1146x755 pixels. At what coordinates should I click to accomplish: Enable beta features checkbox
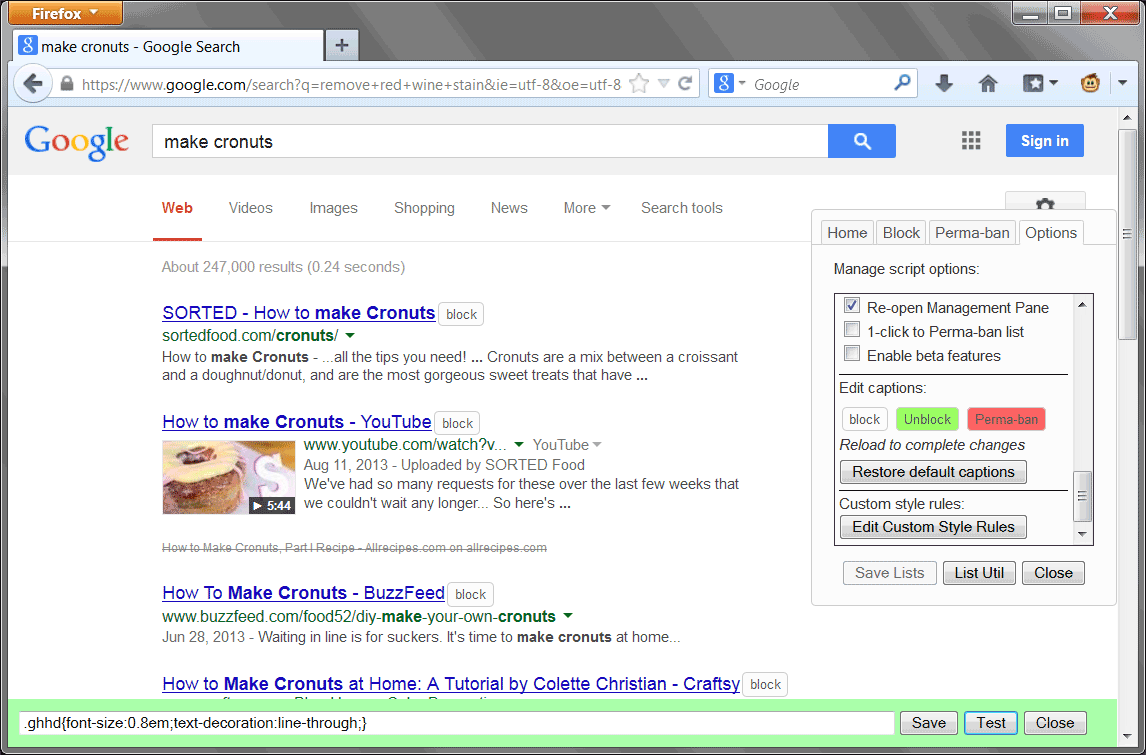tap(851, 354)
